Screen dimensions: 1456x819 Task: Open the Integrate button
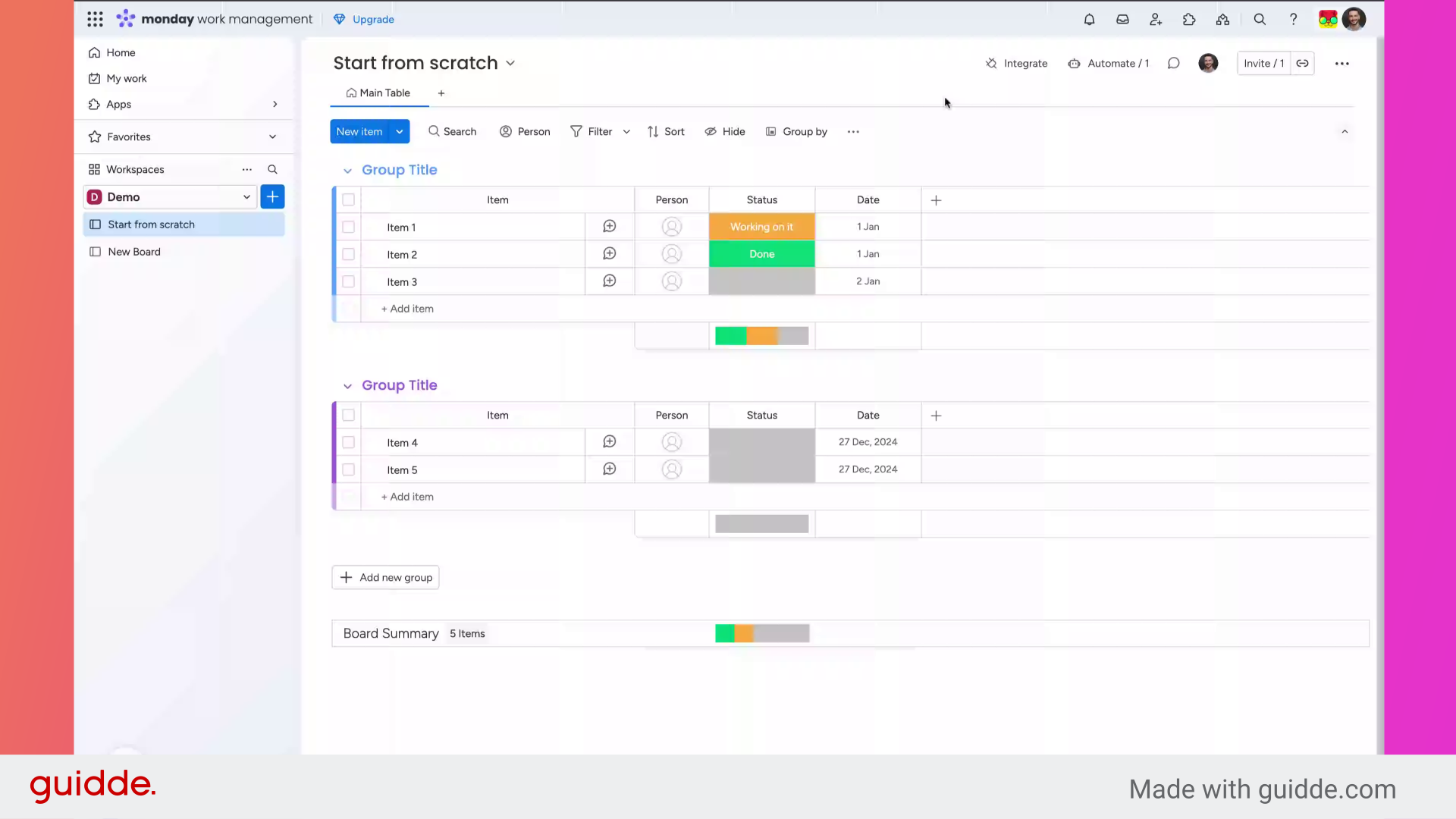pos(1016,64)
